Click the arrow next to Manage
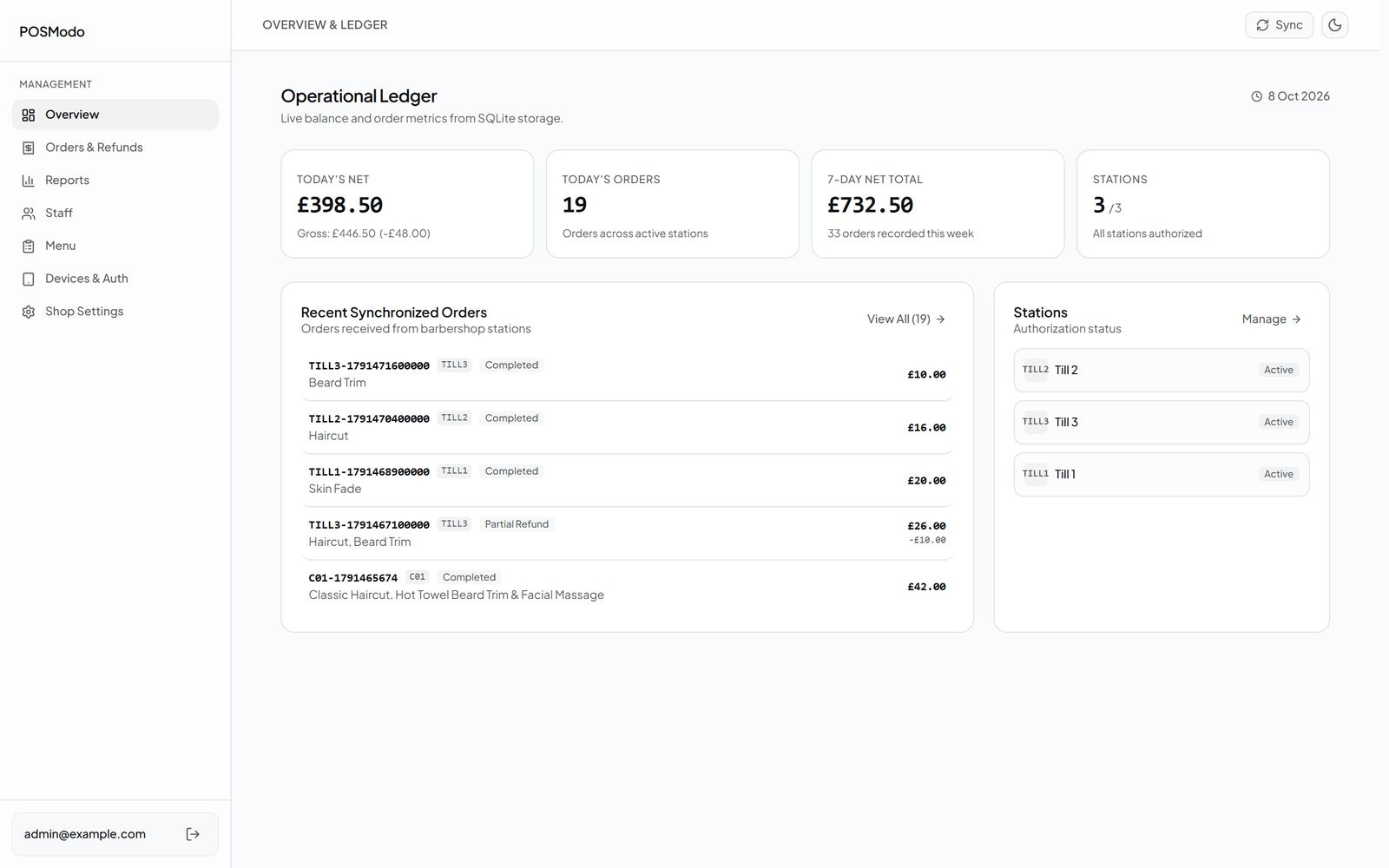This screenshot has height=868, width=1389. (1296, 319)
